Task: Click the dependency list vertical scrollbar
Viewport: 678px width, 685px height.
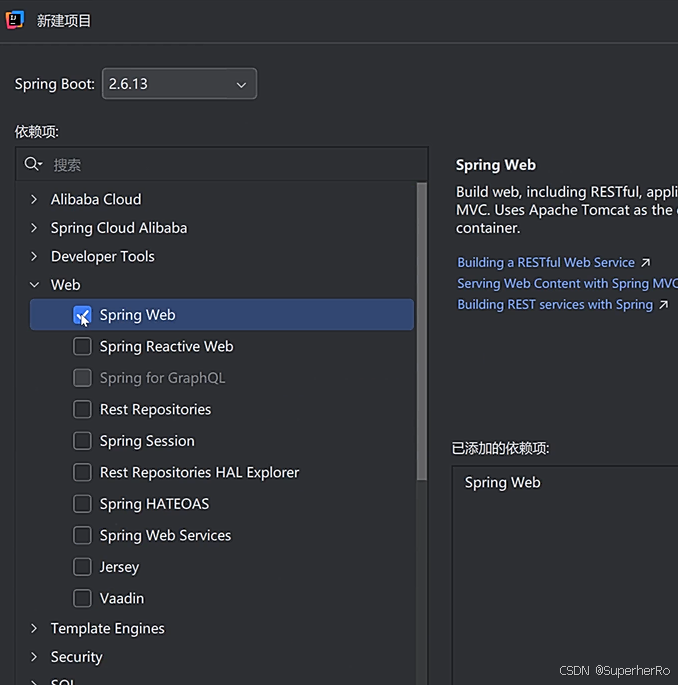Action: pyautogui.click(x=422, y=332)
